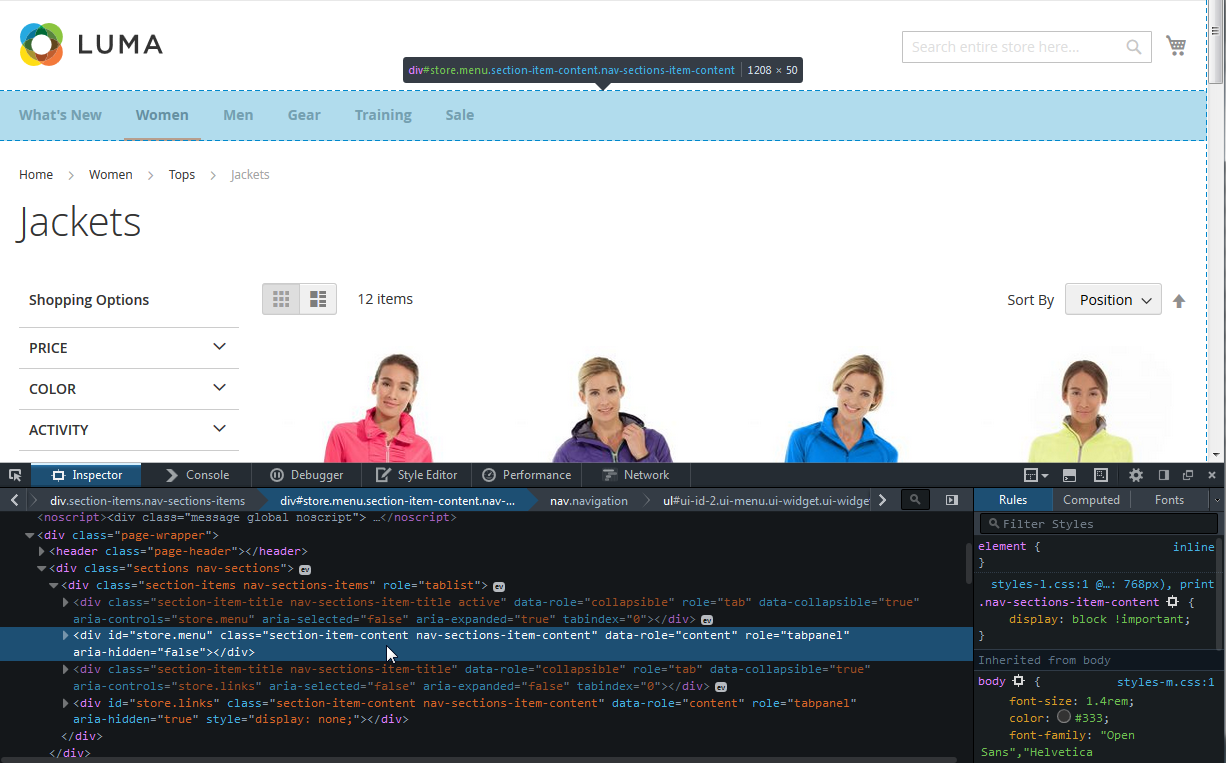Open the Inspector tab
The image size is (1226, 763).
coord(86,475)
